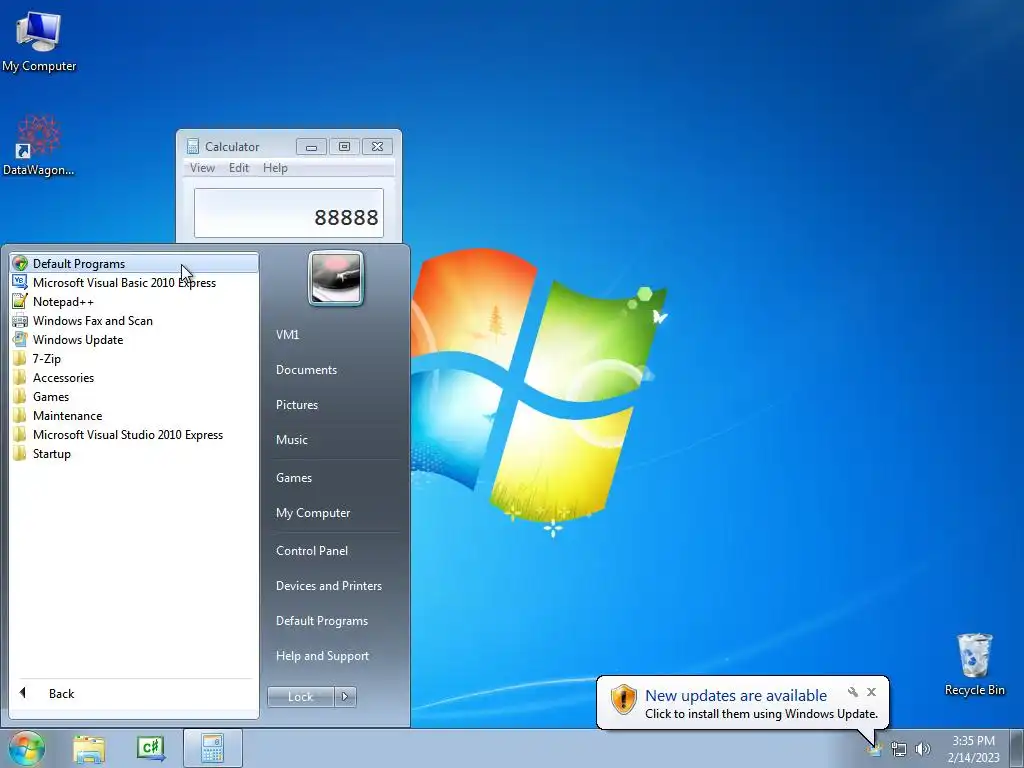Expand the Maintenance folder
Image resolution: width=1024 pixels, height=768 pixels.
tap(134, 415)
